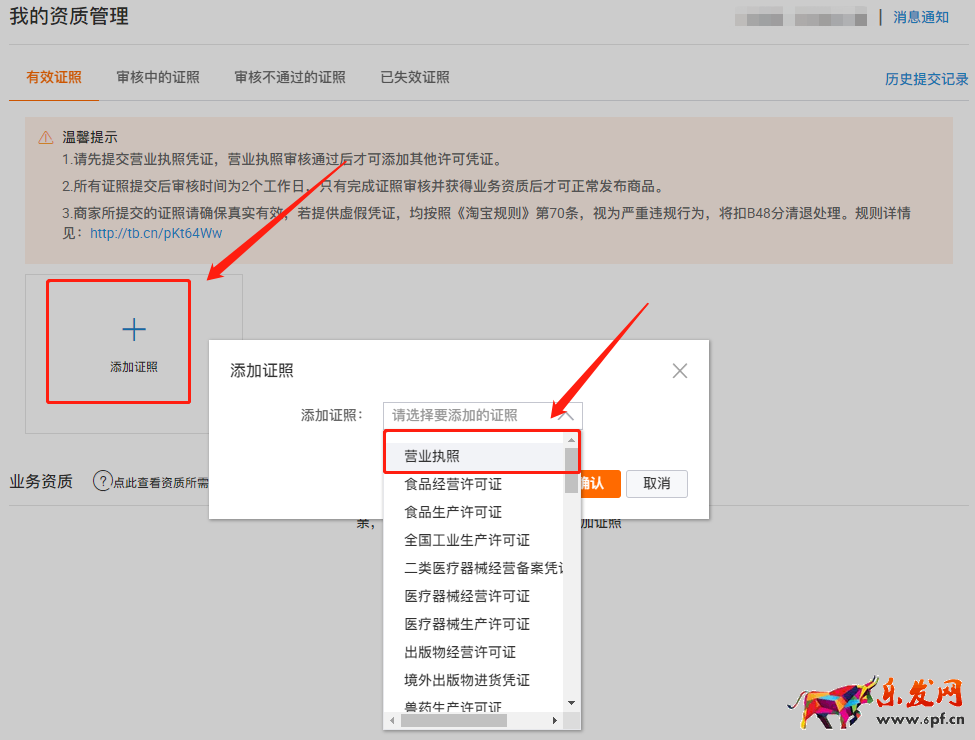Click the tb.cn rules detail link

[x=156, y=233]
